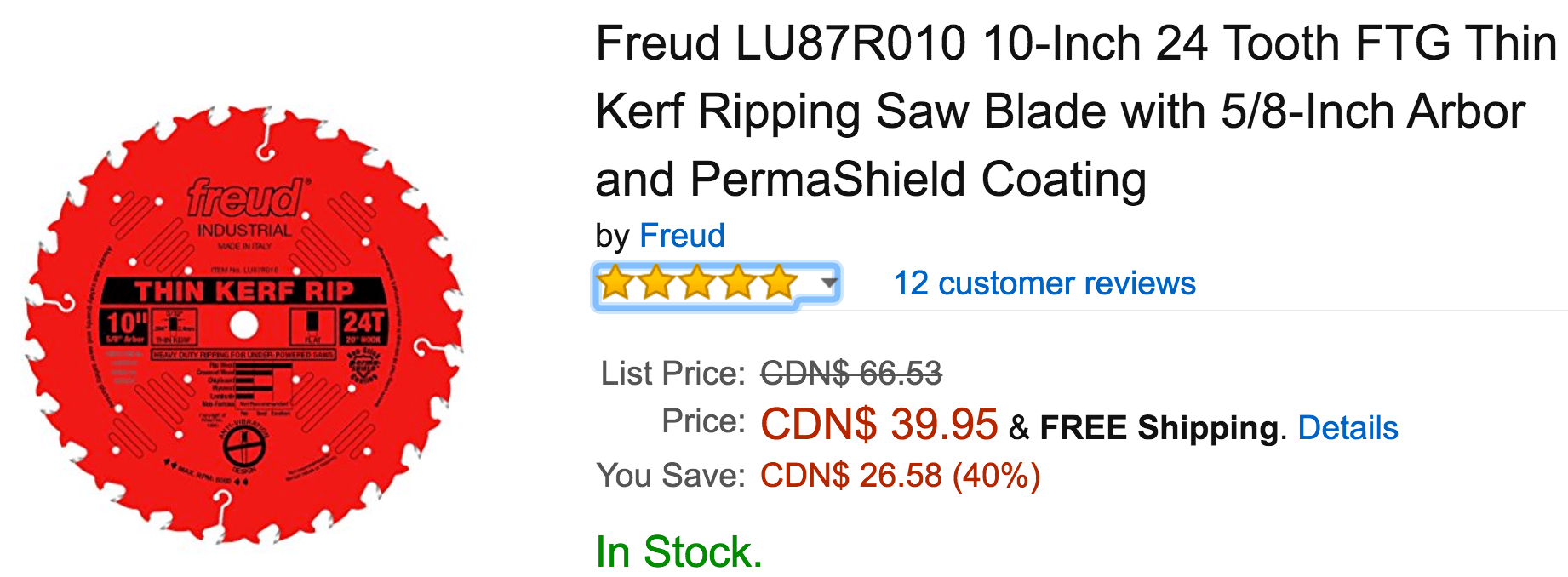Click the CDN$ 26.58 (40%) savings amount
The width and height of the screenshot is (1568, 577).
(901, 475)
